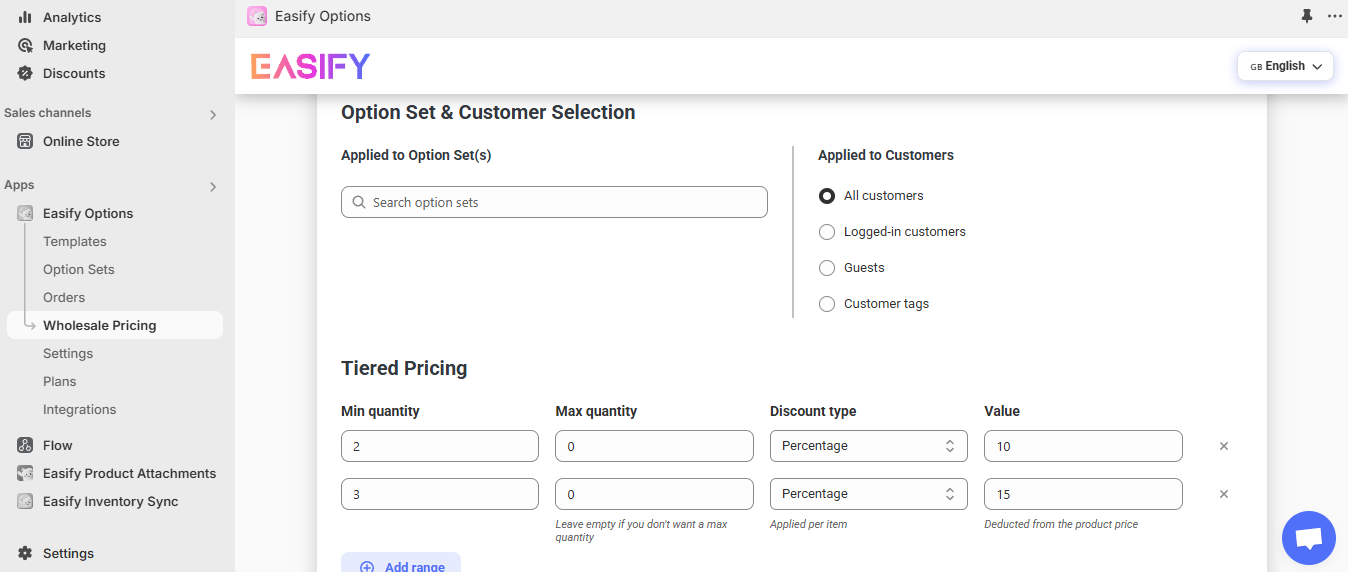Open Easify Product Attachments app icon

point(25,473)
